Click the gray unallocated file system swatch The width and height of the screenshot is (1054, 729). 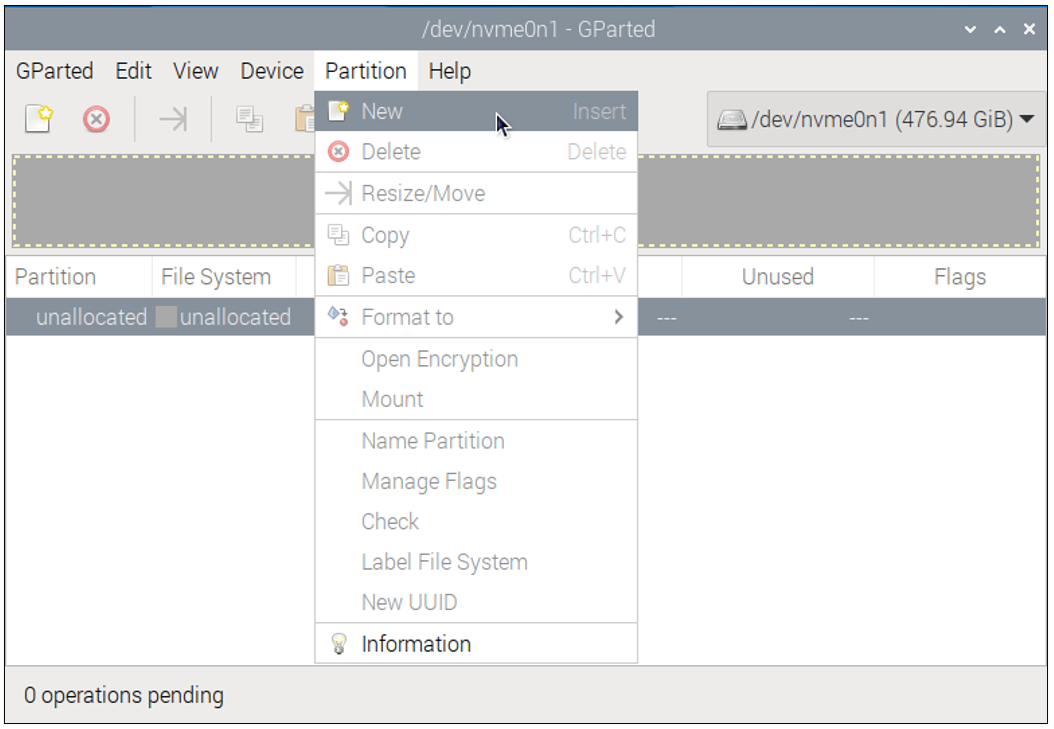[x=166, y=317]
